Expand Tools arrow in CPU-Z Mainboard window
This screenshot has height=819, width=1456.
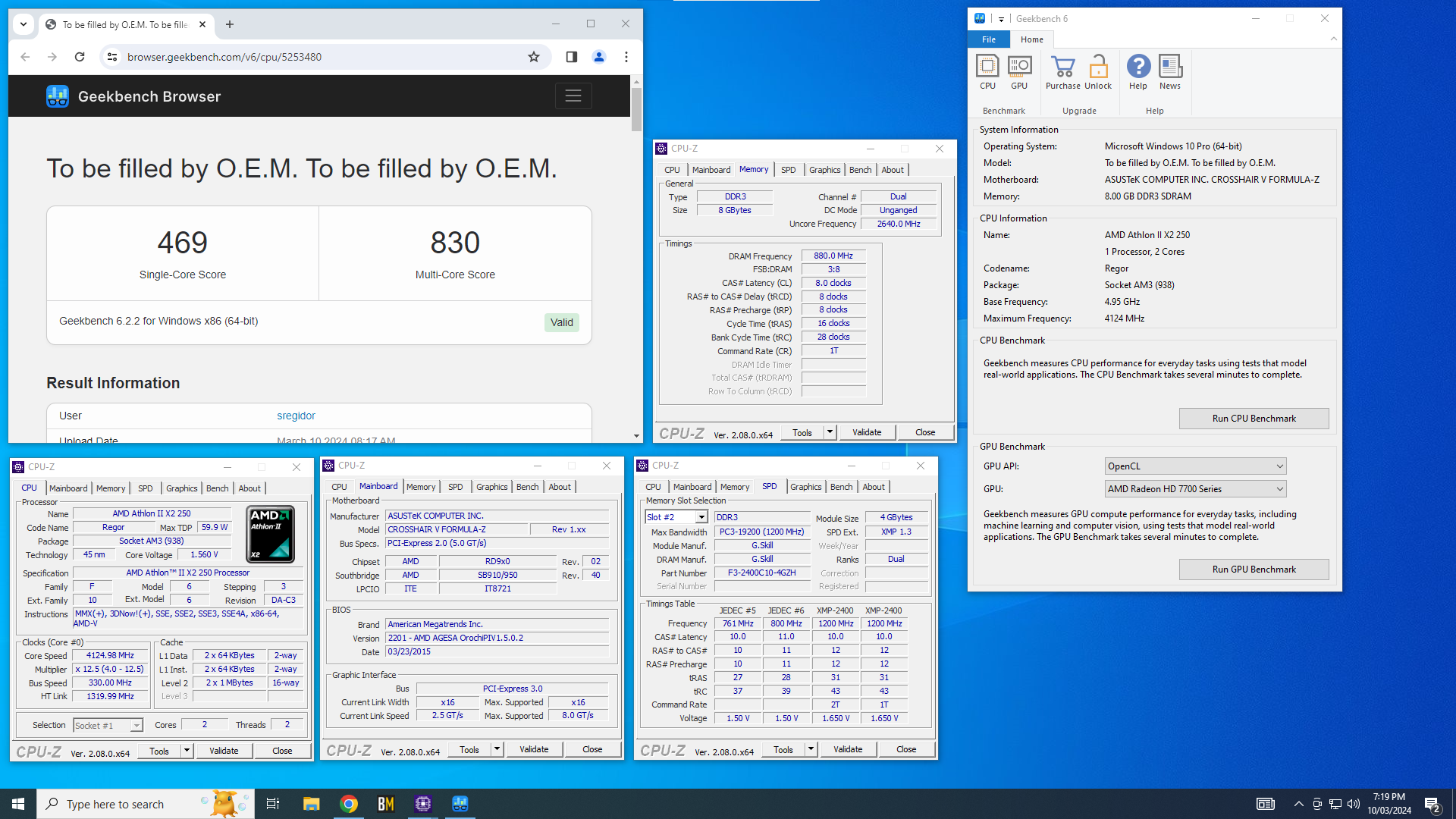coord(497,749)
